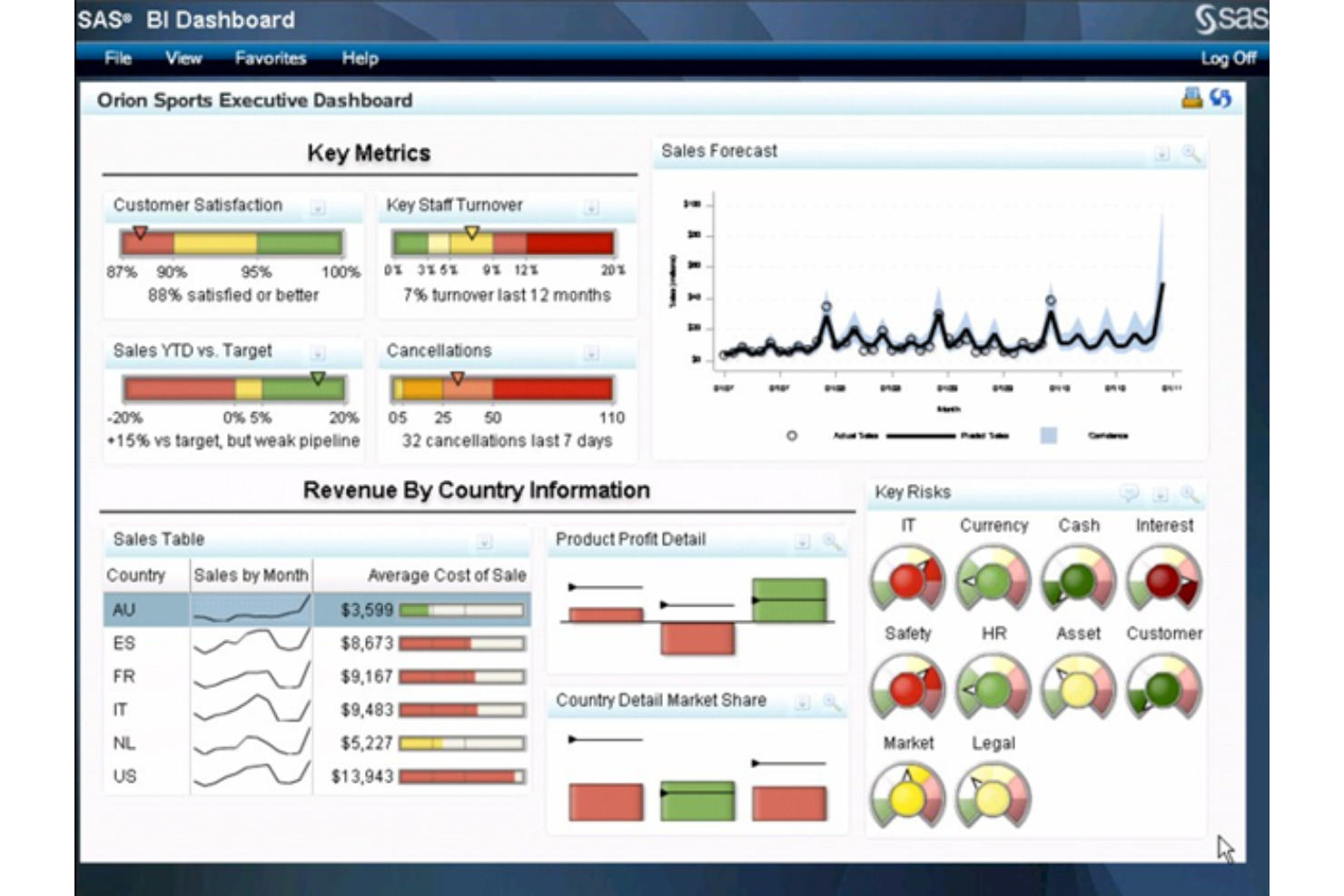Viewport: 1344px width, 896px height.
Task: Click the Currency risk gauge
Action: pos(993,579)
